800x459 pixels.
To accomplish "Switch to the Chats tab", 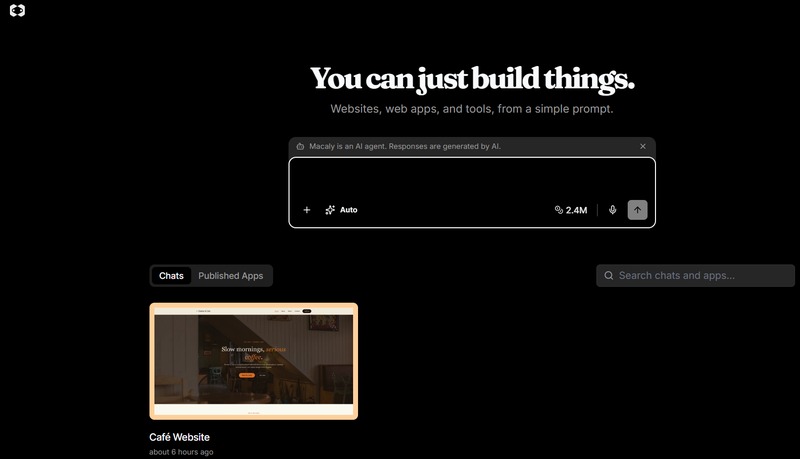I will pos(171,276).
